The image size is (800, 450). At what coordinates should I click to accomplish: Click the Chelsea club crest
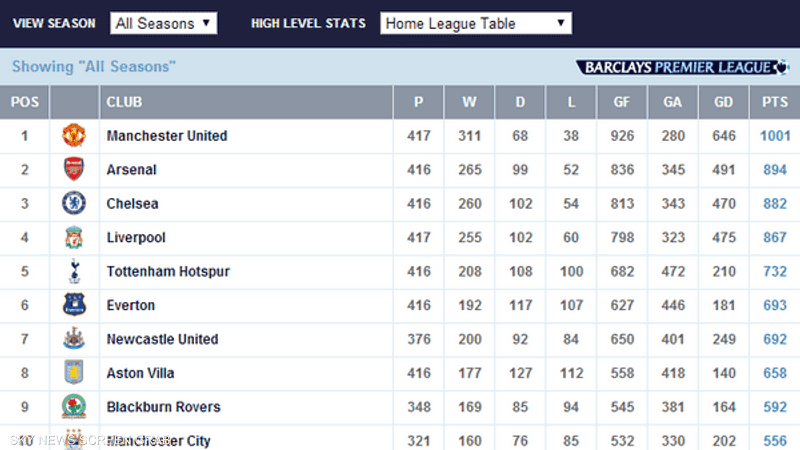(x=74, y=203)
